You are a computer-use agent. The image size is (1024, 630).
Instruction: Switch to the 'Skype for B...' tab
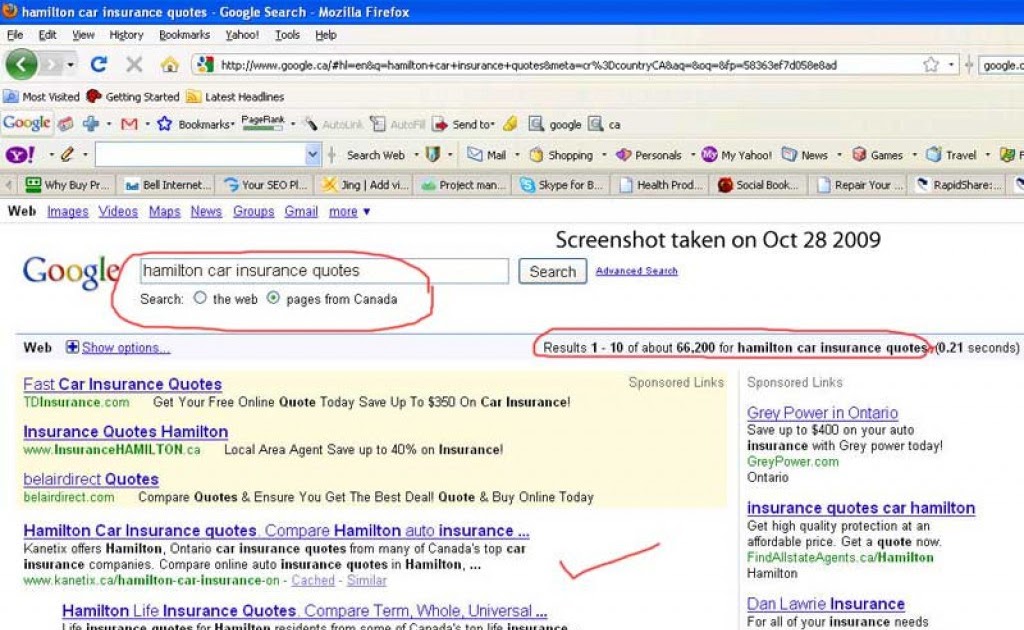pyautogui.click(x=562, y=185)
